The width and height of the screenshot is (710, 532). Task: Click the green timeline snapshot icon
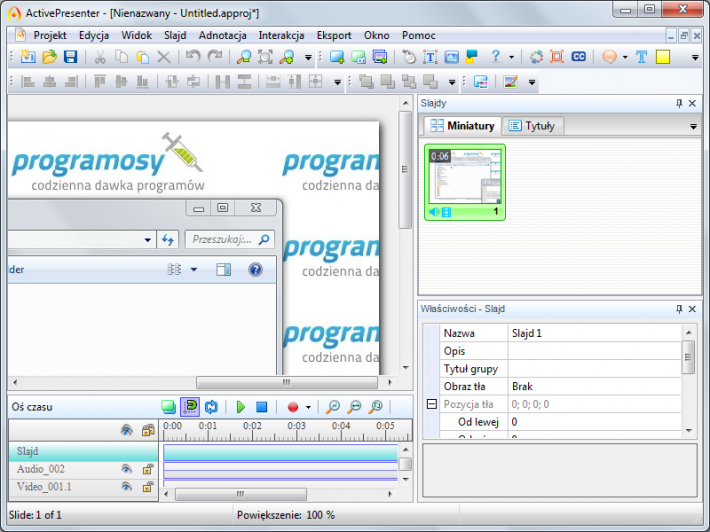pos(168,407)
